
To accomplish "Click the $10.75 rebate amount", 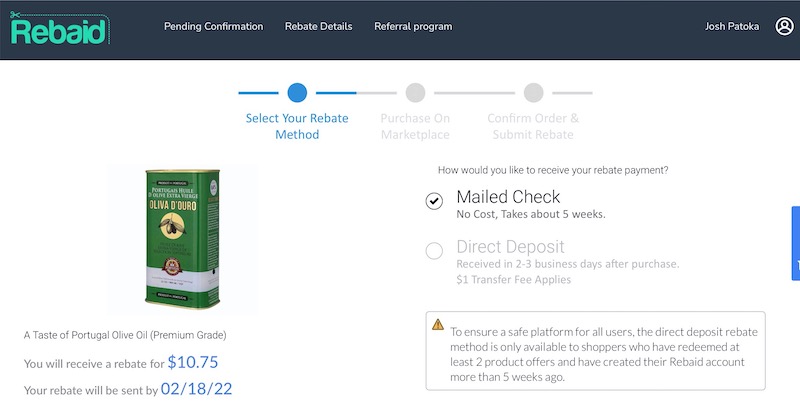I will (192, 362).
